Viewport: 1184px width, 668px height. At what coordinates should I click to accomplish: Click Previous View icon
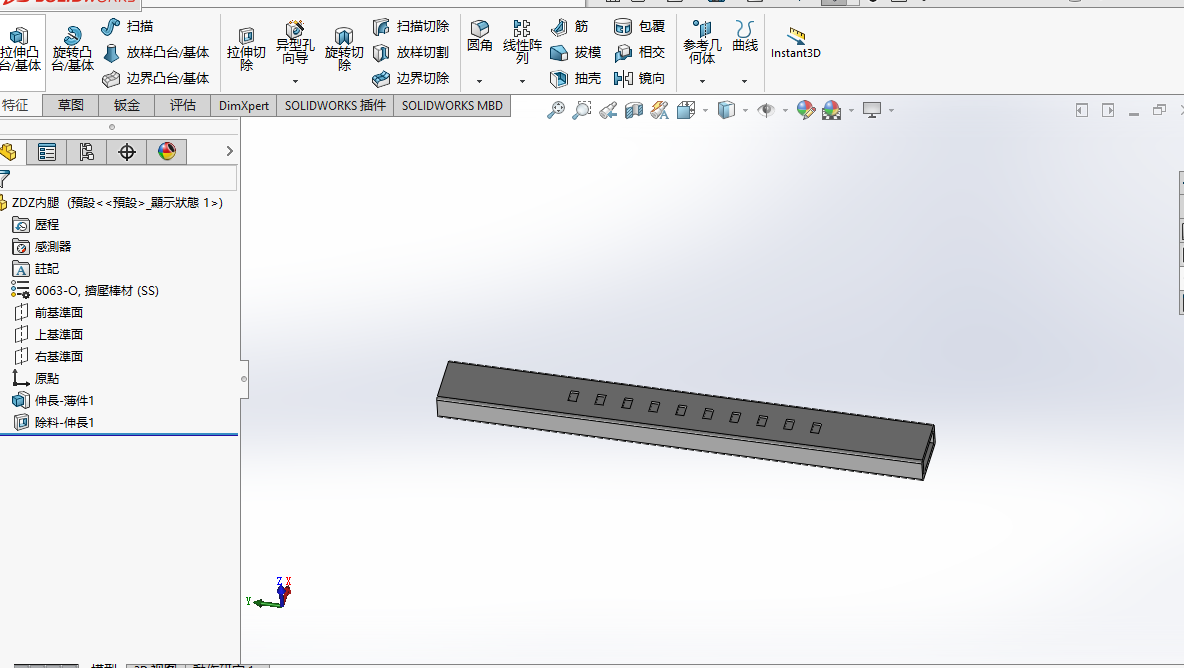(x=608, y=110)
